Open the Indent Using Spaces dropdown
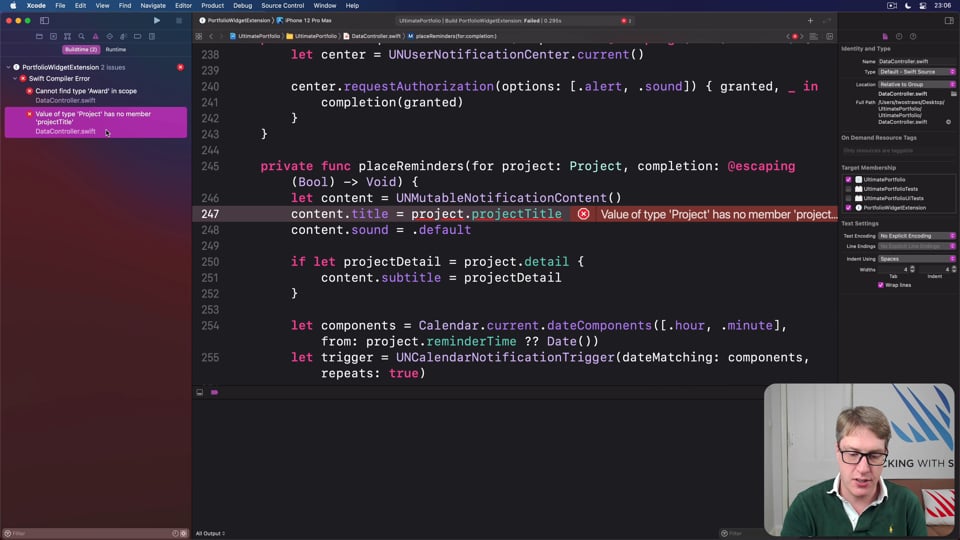 click(x=917, y=258)
